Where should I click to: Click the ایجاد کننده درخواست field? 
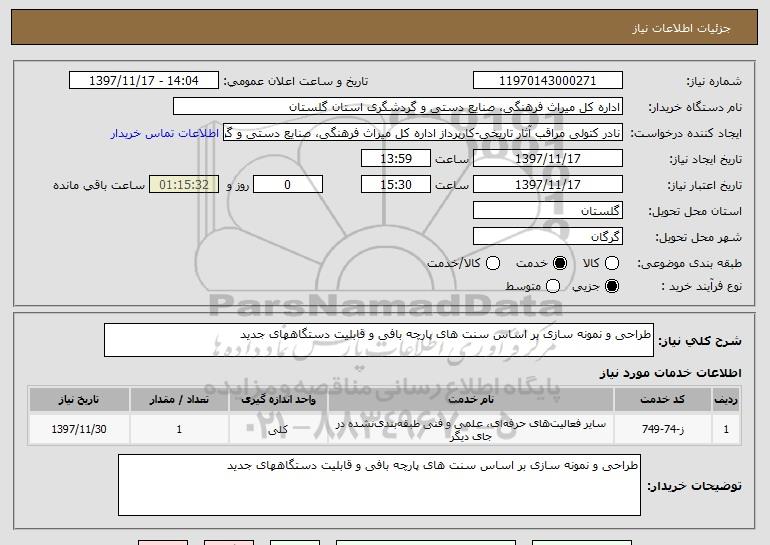pyautogui.click(x=423, y=133)
